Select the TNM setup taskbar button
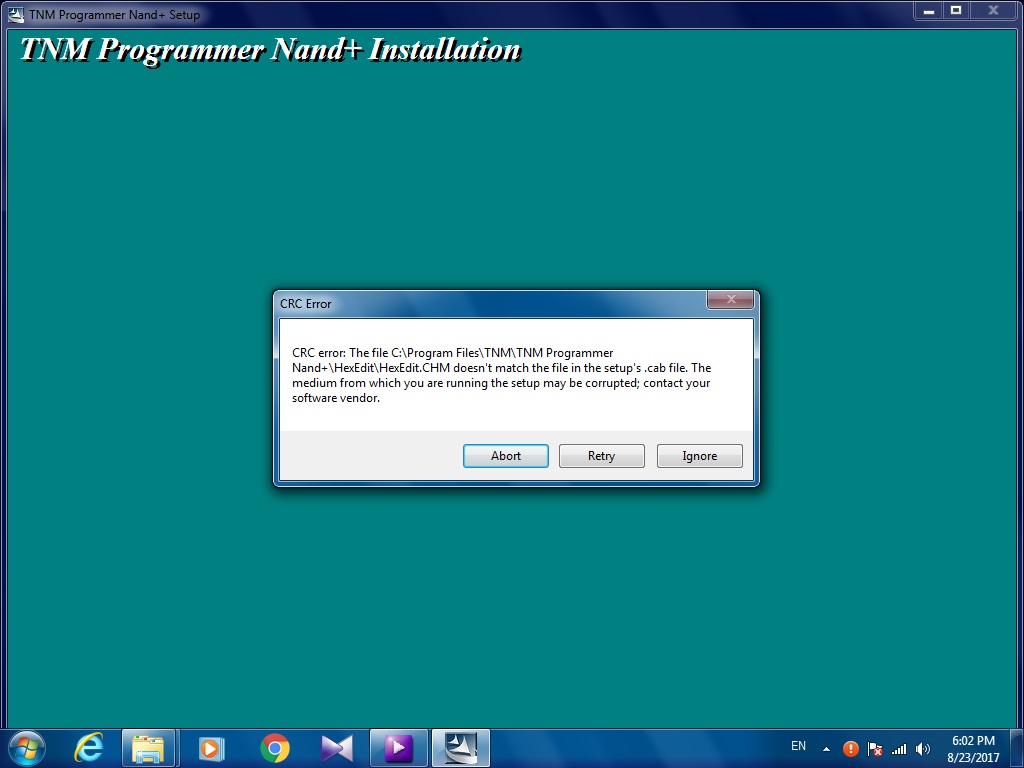 (461, 748)
